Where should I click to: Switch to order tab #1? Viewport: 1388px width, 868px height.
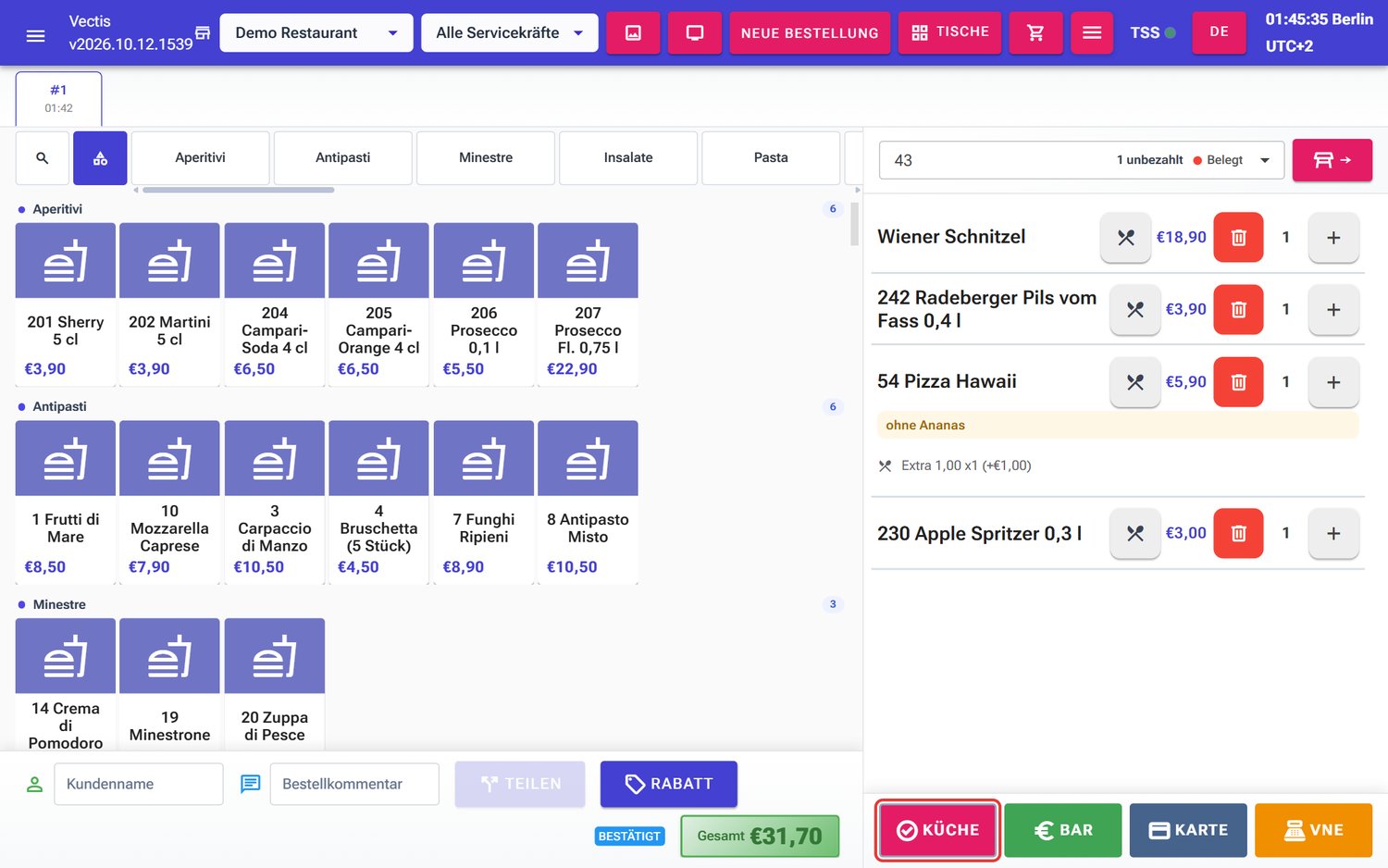[x=58, y=98]
